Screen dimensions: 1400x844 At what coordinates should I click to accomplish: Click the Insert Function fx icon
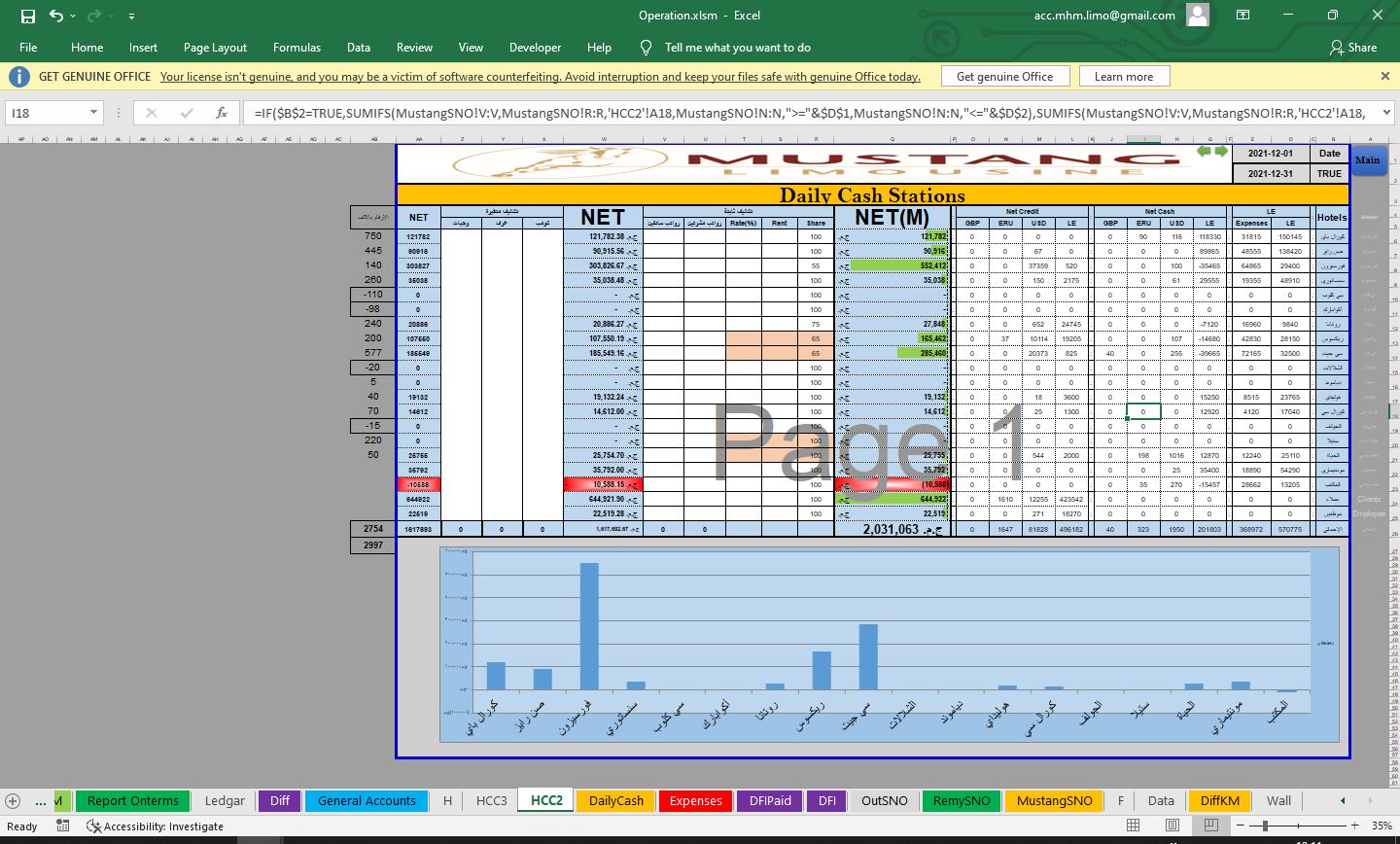coord(222,113)
